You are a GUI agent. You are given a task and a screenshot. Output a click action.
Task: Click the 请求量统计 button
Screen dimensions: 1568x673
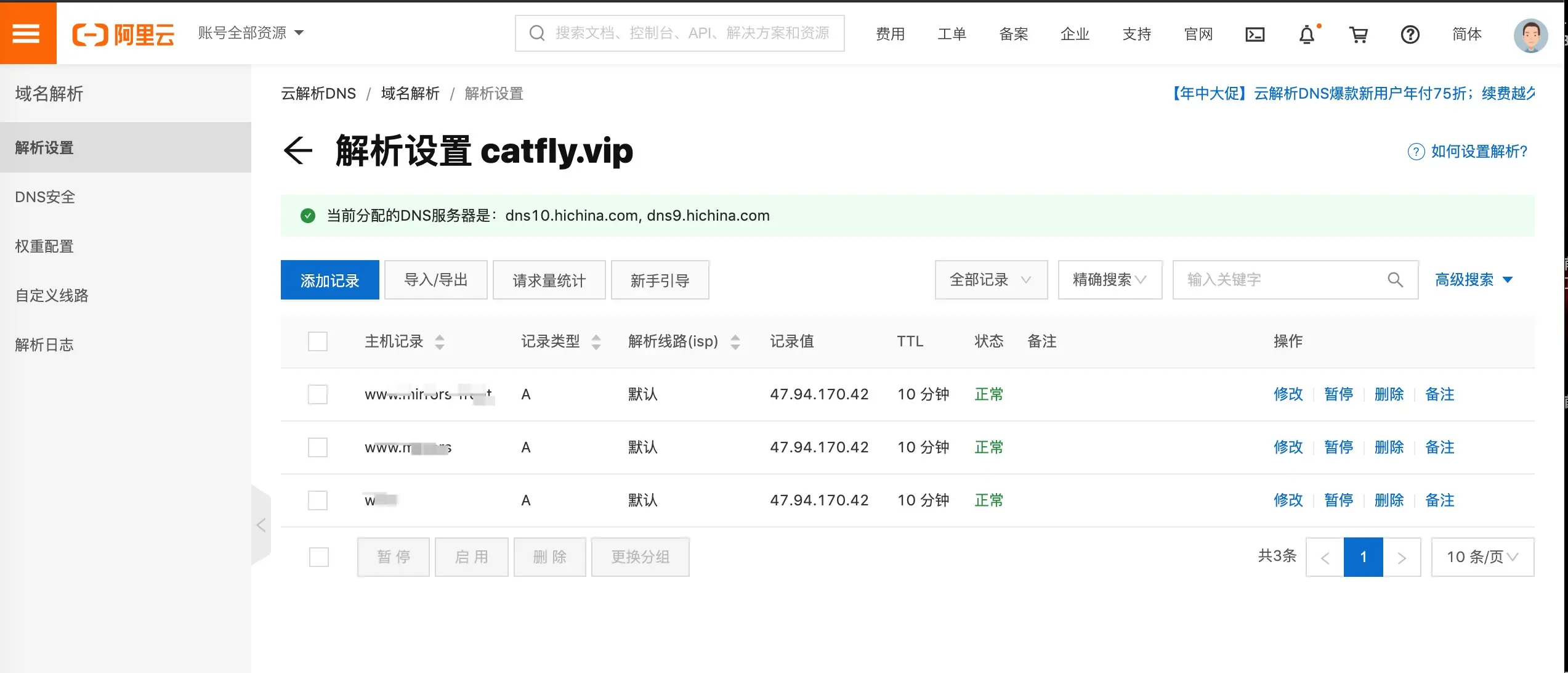[x=549, y=280]
